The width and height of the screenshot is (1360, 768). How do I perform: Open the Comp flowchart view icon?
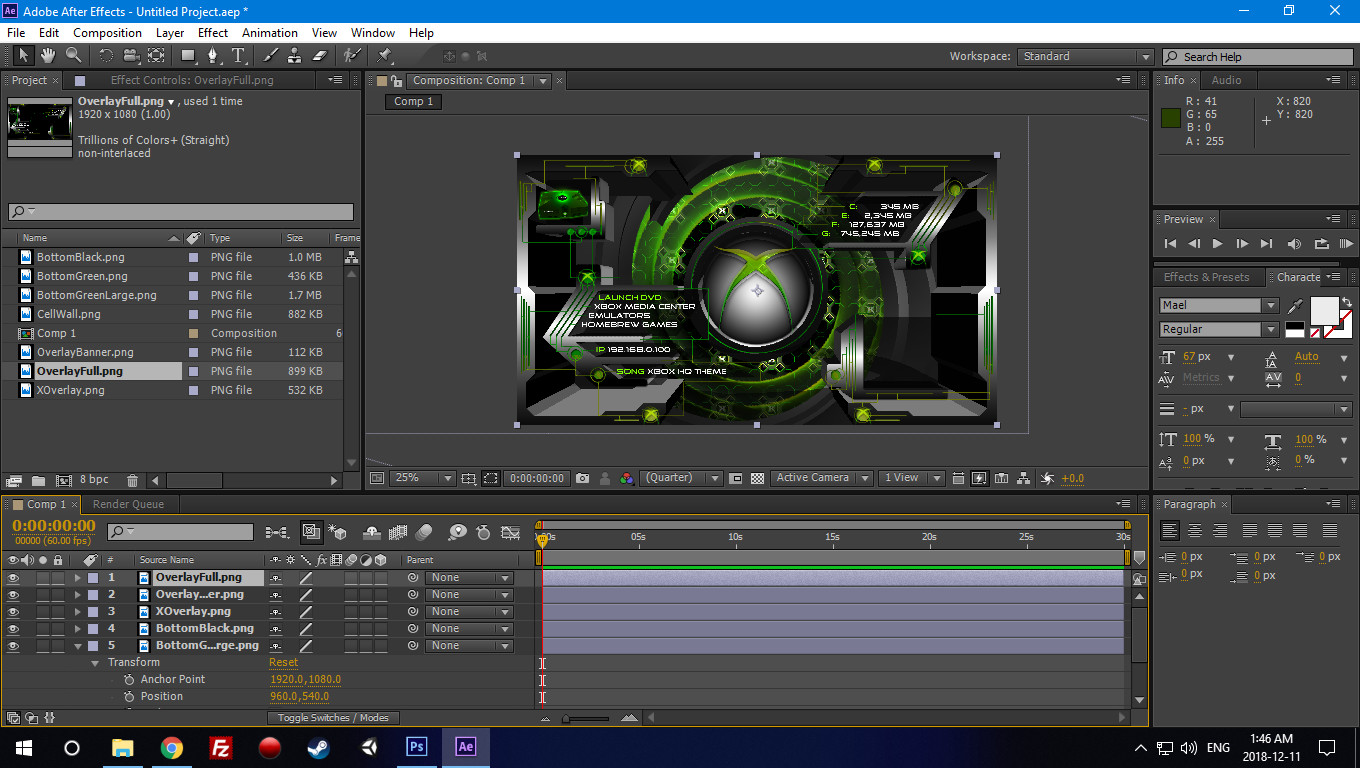(x=1025, y=478)
